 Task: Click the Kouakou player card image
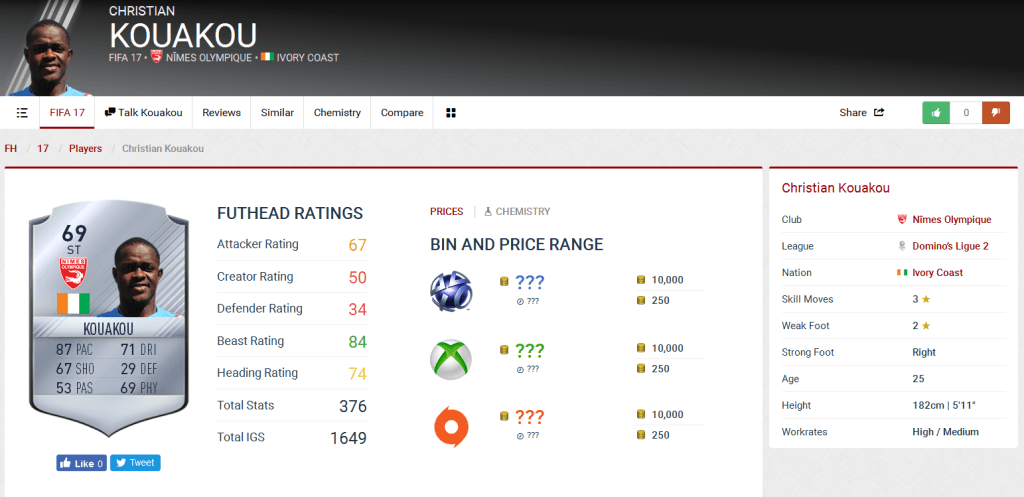click(109, 315)
